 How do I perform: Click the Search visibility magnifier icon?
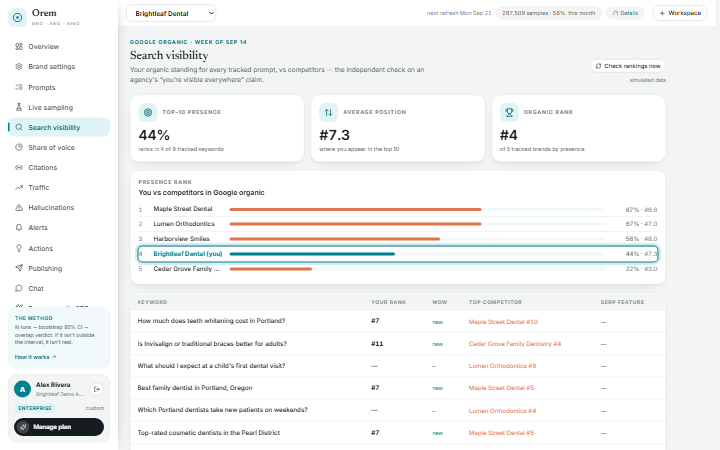coord(19,127)
